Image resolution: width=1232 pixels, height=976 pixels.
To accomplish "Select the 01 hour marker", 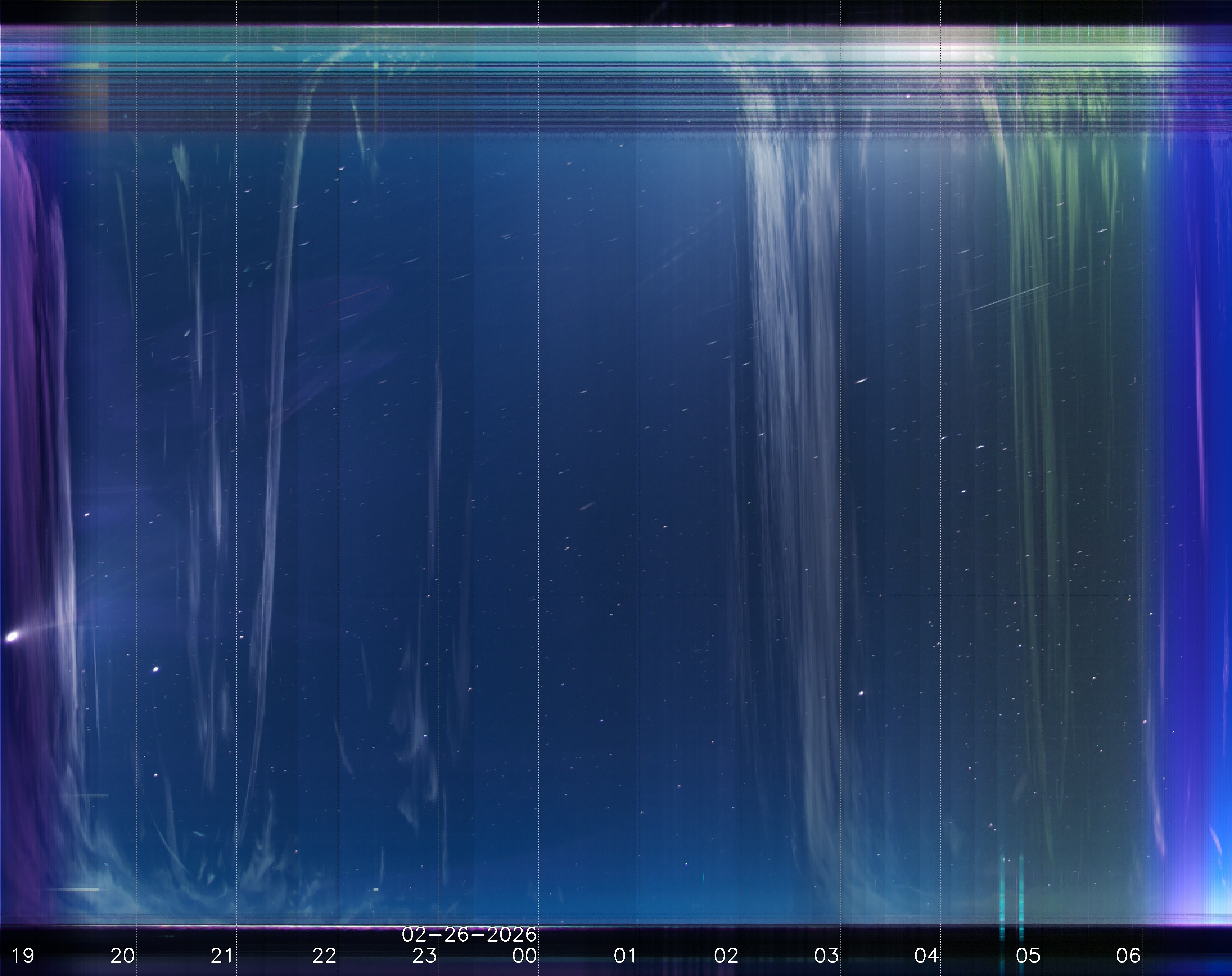I will click(625, 956).
